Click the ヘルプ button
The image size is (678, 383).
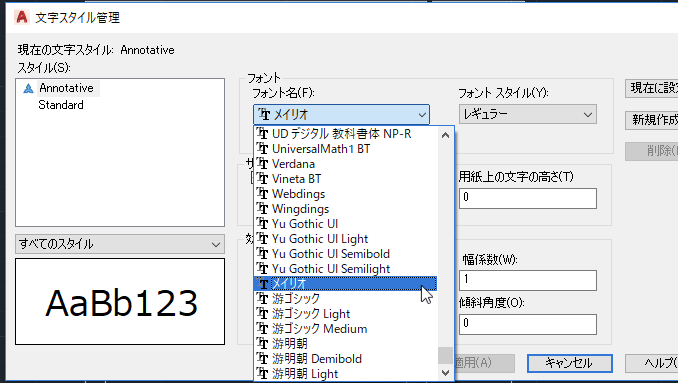[651, 363]
